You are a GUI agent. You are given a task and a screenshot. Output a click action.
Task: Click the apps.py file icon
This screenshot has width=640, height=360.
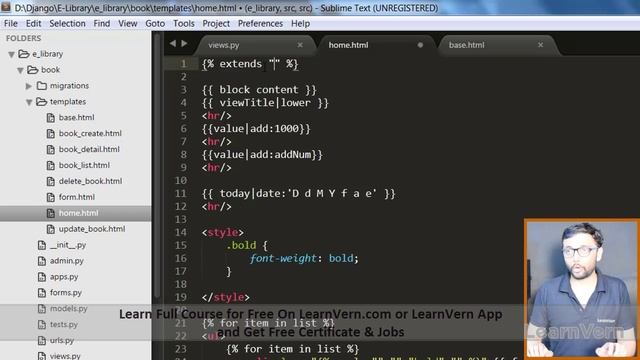tap(42, 277)
